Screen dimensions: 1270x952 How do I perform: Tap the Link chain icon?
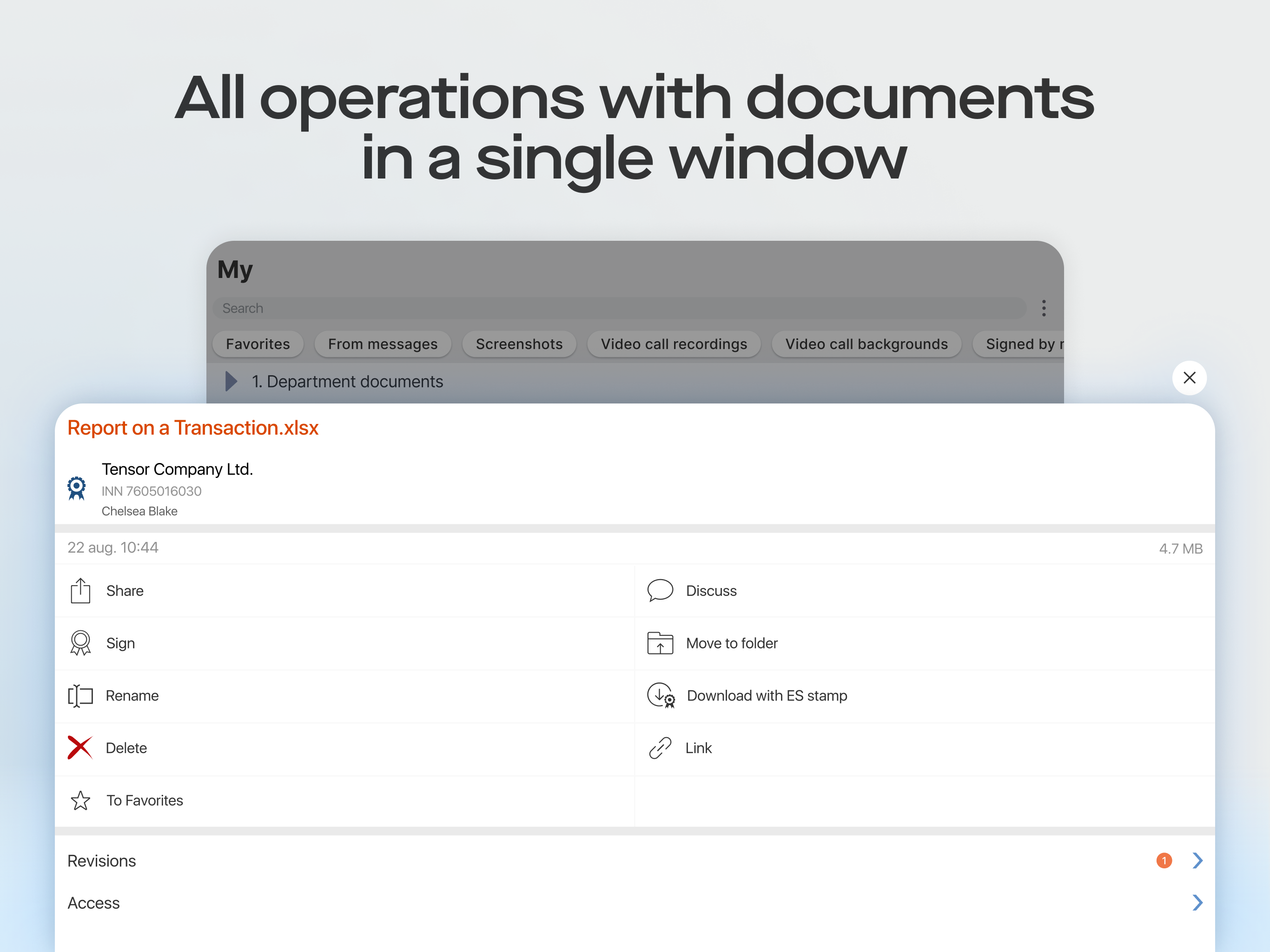[x=660, y=748]
